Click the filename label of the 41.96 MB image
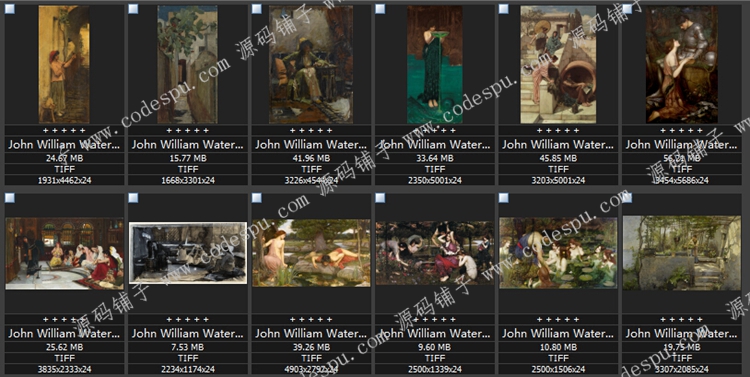This screenshot has height=377, width=750. pyautogui.click(x=311, y=144)
